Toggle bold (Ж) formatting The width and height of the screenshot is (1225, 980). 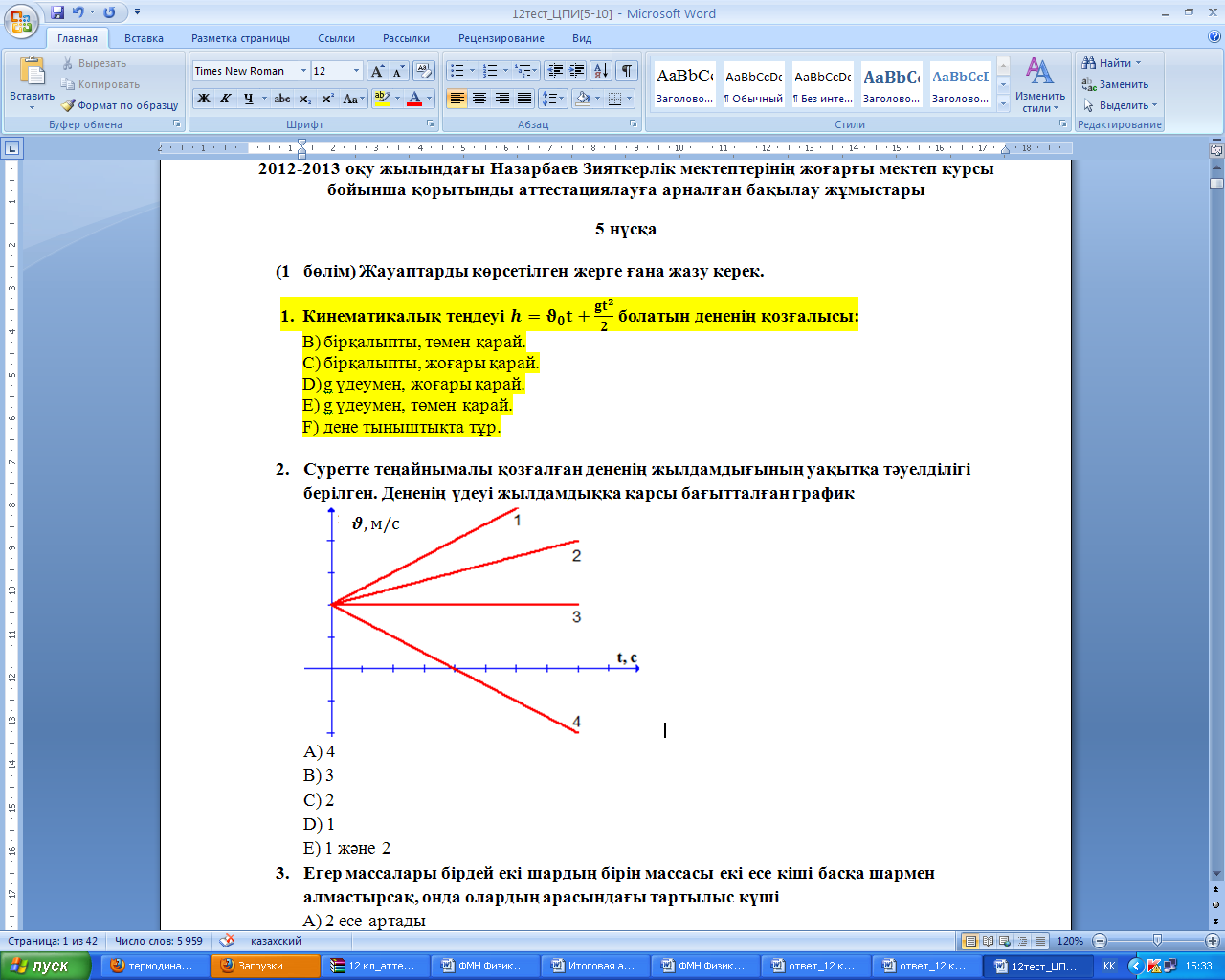pos(204,99)
